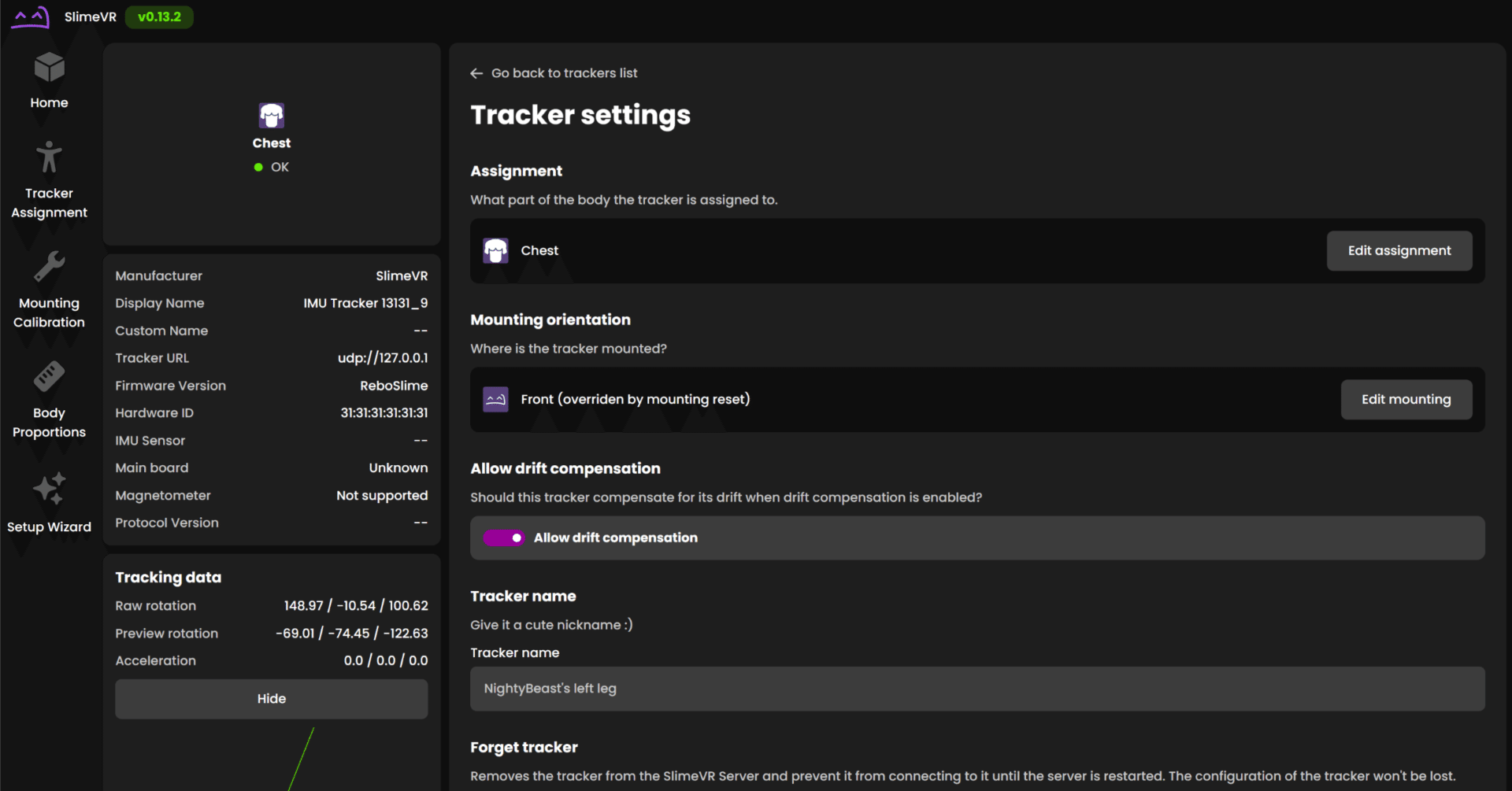Click the chest icon in the Assignment row
The image size is (1512, 791).
click(495, 251)
